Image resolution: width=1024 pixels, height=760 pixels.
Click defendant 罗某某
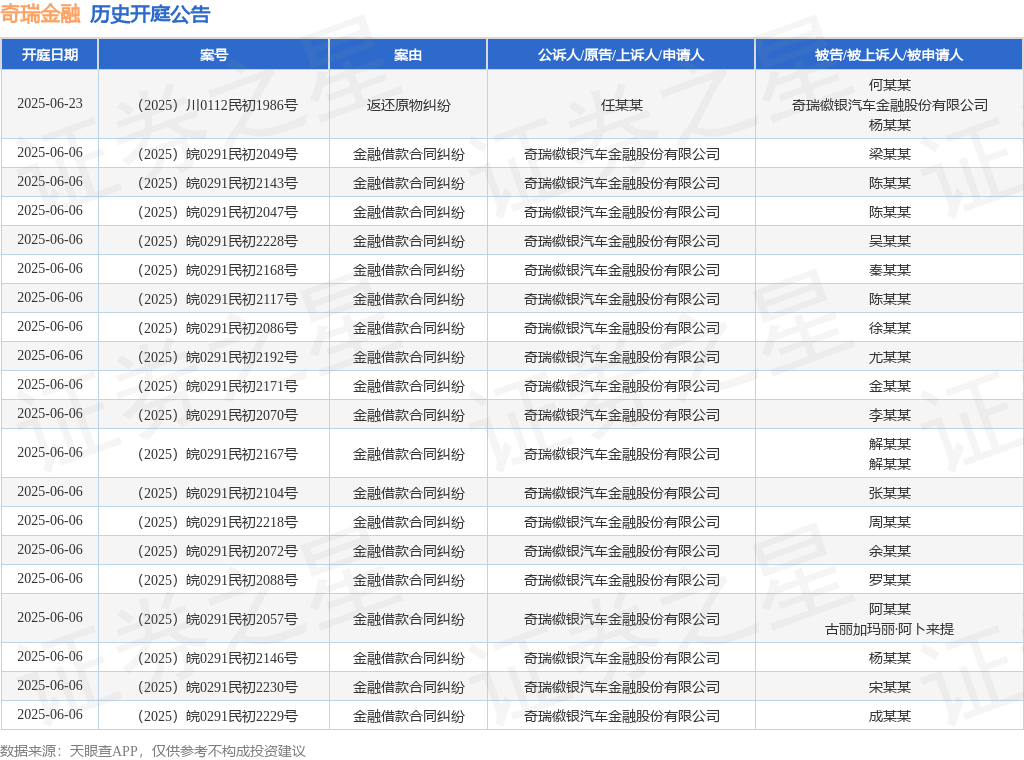click(x=889, y=580)
